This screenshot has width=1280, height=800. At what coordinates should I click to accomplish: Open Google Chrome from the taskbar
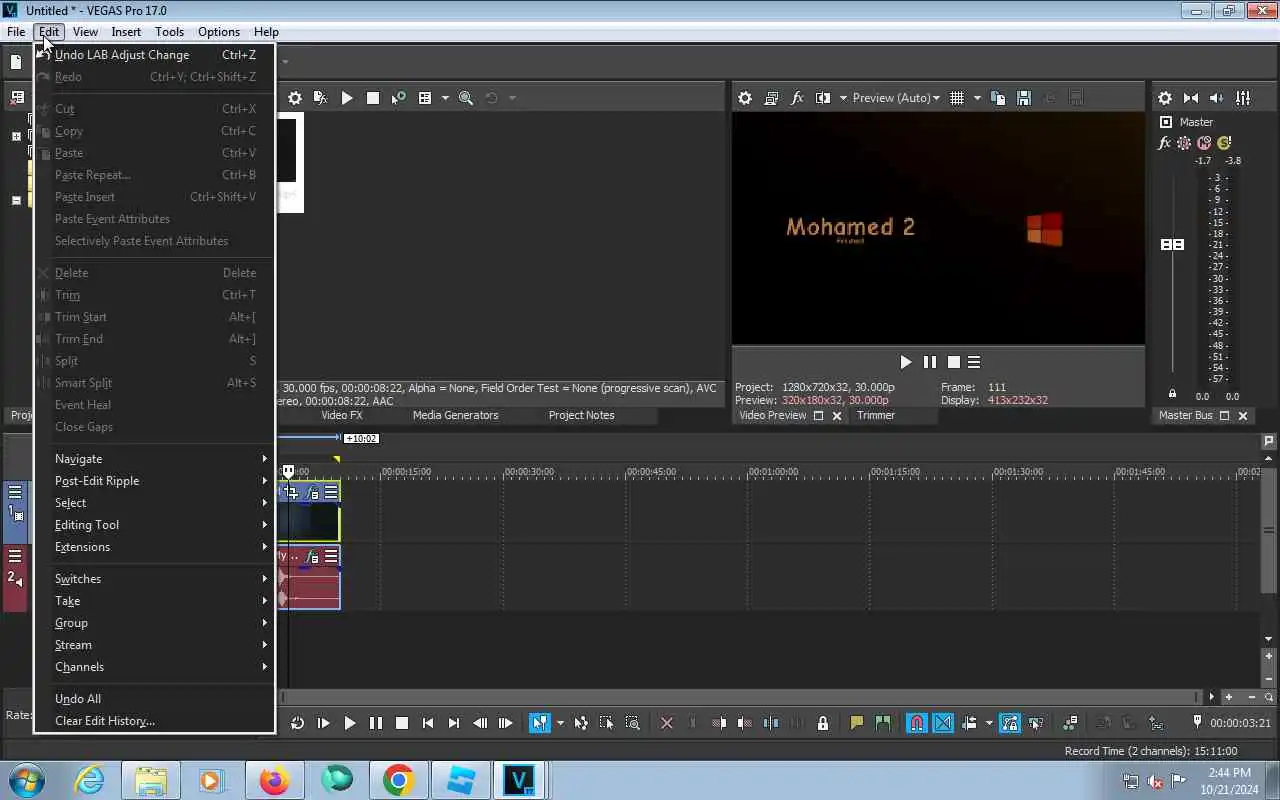tap(398, 780)
